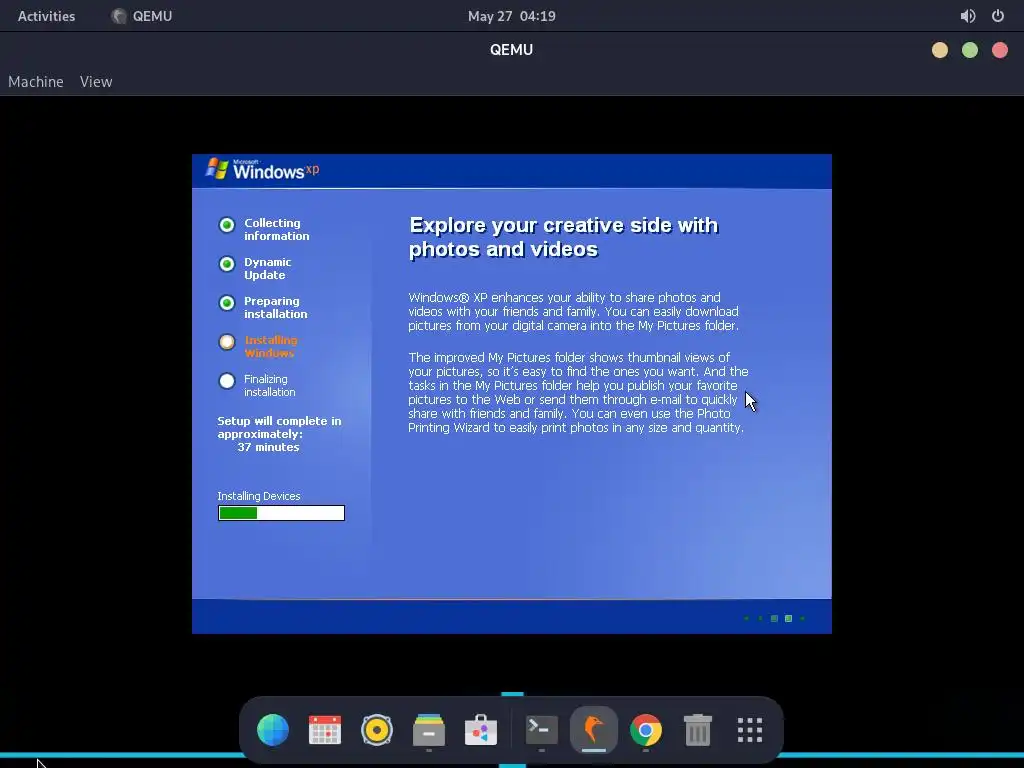
Task: Open the volume indicator in top bar
Action: [968, 16]
